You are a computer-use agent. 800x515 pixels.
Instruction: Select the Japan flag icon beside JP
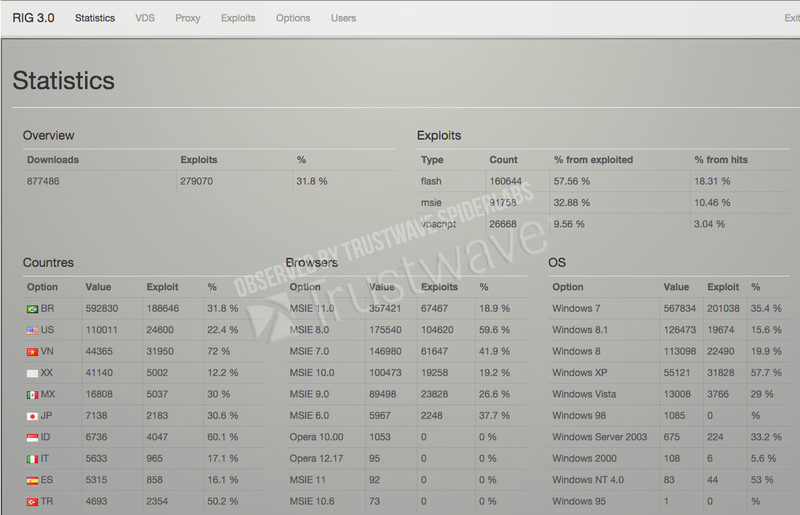coord(33,415)
